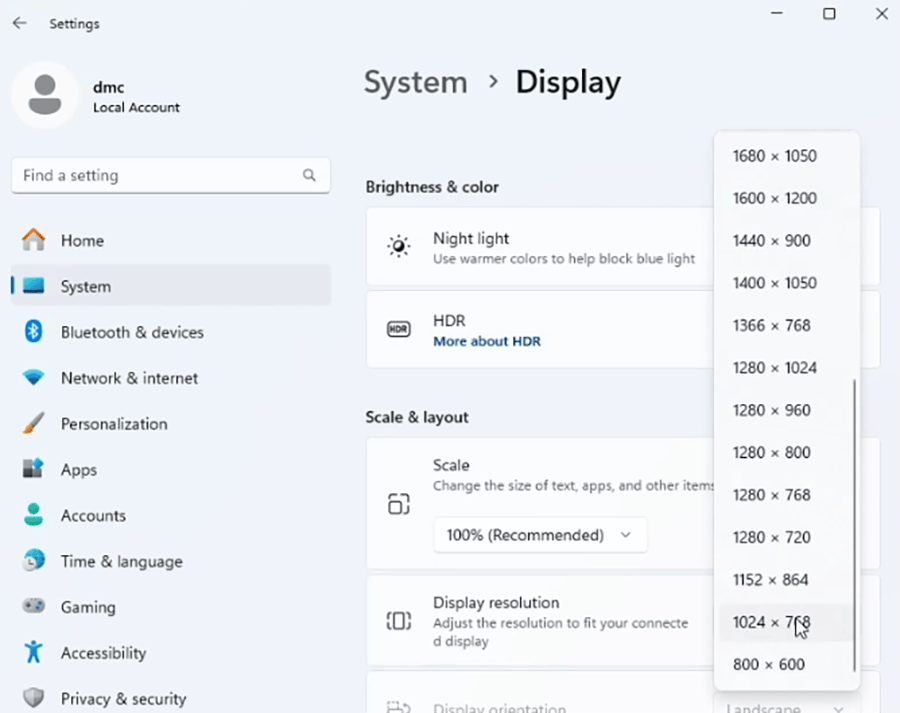900x713 pixels.
Task: Click the Display resolution icon
Action: click(398, 621)
